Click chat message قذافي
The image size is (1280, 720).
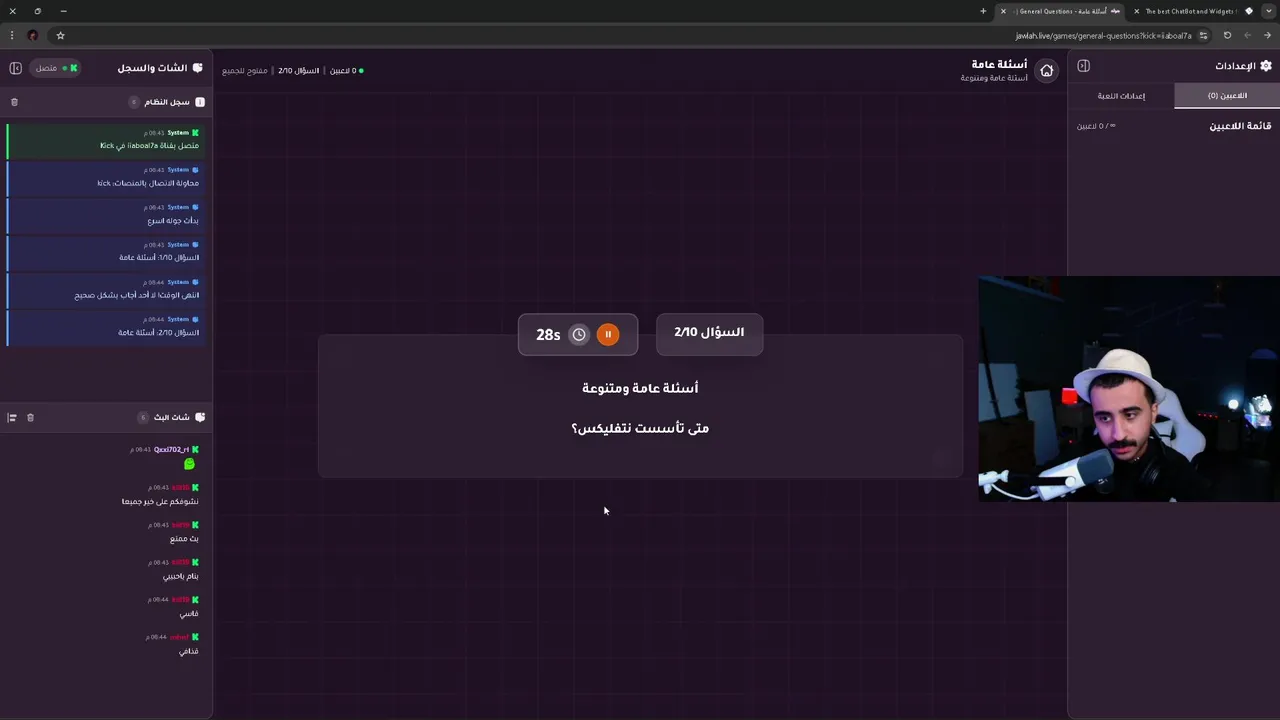coord(188,651)
